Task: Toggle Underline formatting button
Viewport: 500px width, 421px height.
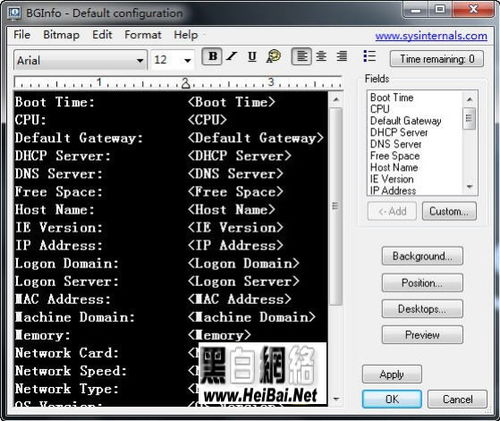Action: [252, 57]
